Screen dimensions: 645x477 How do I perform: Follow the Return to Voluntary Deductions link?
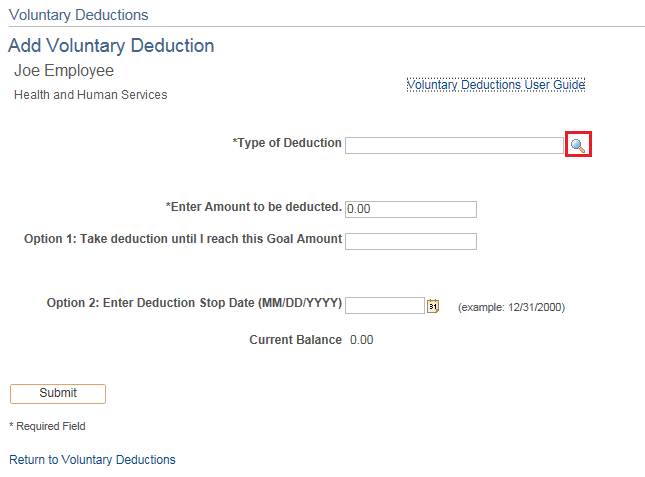tap(92, 460)
